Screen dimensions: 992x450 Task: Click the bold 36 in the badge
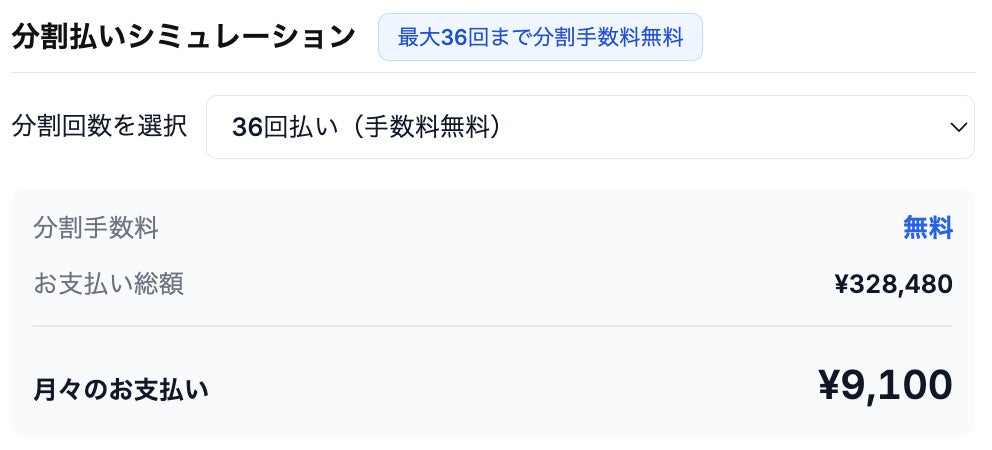point(454,37)
